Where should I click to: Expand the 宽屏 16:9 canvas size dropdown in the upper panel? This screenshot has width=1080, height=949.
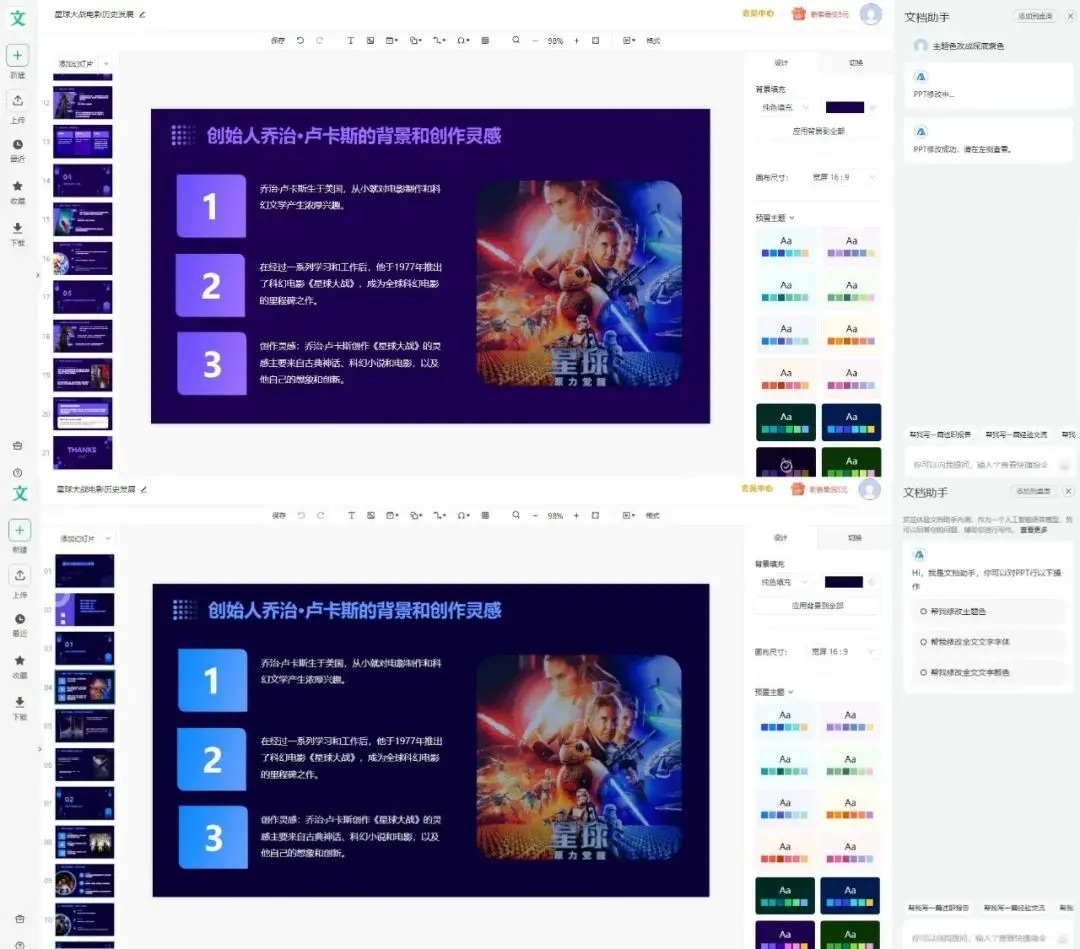tap(844, 178)
